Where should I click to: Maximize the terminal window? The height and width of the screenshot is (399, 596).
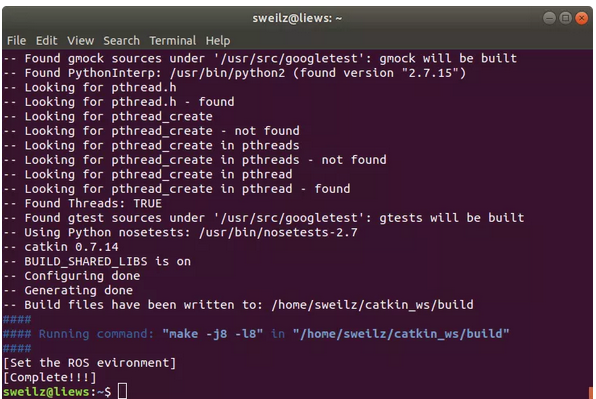tap(565, 18)
